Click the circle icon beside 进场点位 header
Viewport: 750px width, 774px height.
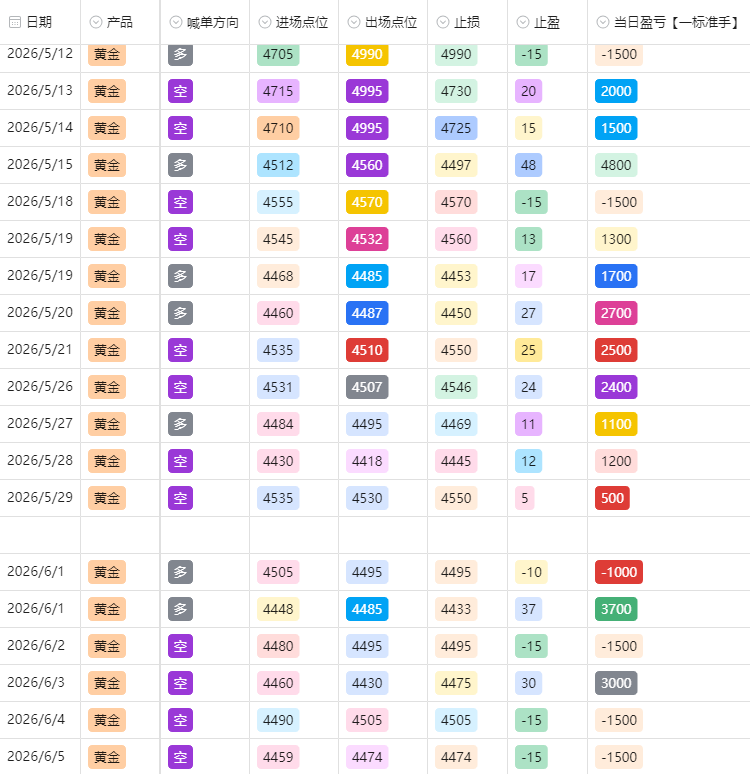[265, 22]
